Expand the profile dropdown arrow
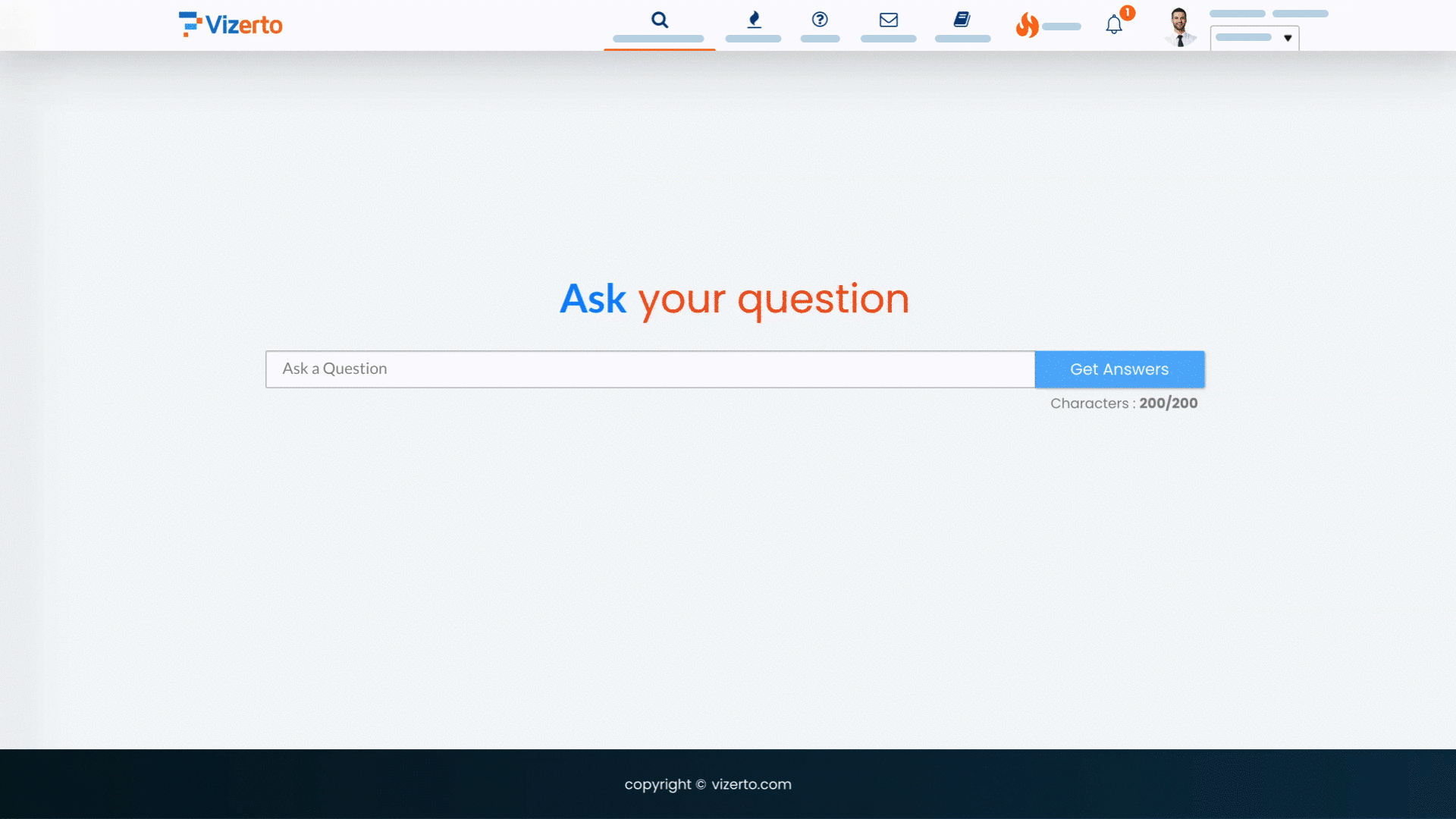This screenshot has width=1456, height=819. pyautogui.click(x=1288, y=38)
